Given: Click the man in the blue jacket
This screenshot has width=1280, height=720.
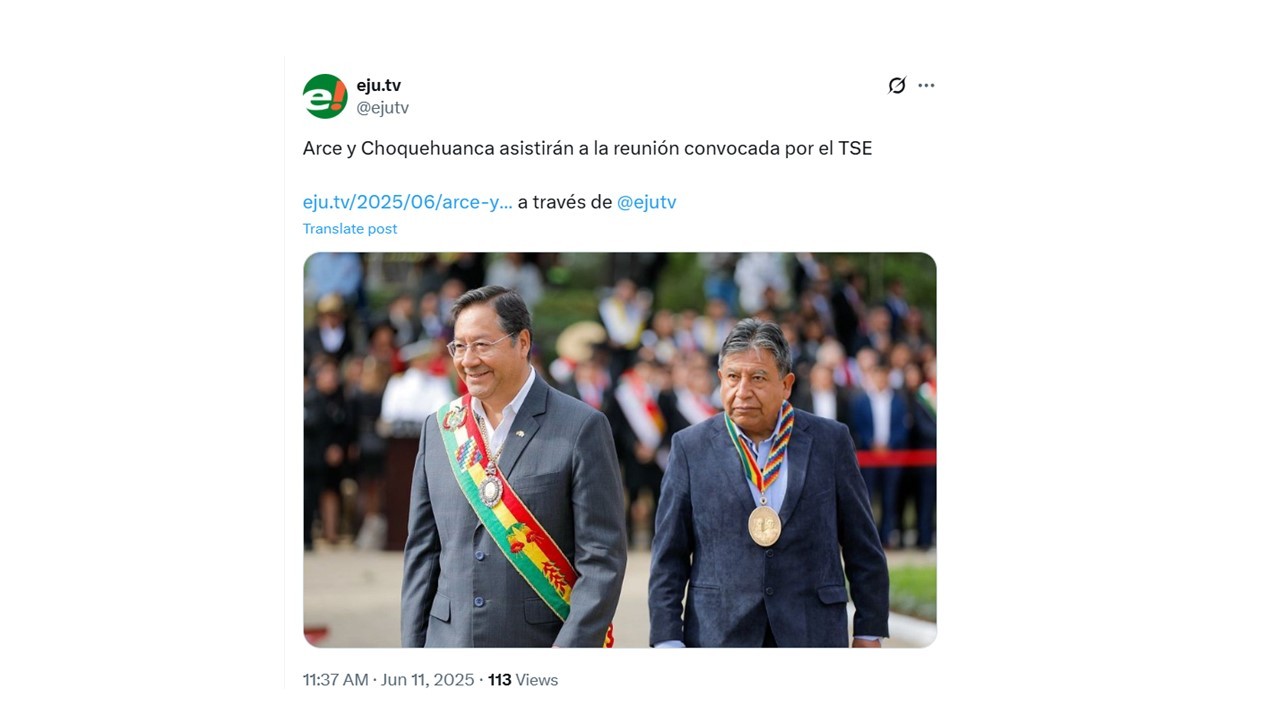Looking at the screenshot, I should pos(767,490).
